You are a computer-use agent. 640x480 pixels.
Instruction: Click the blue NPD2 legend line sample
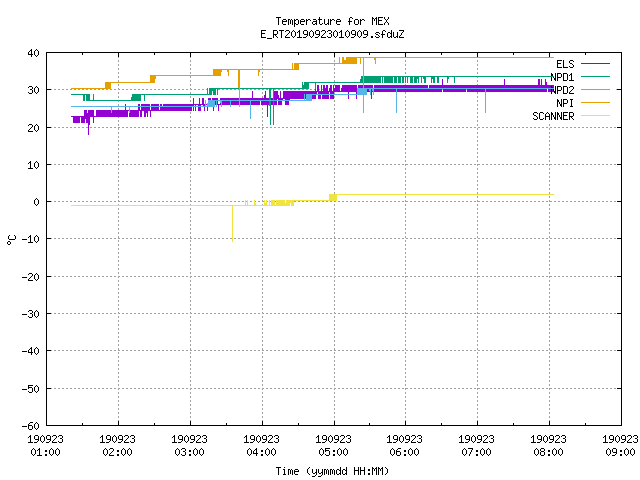[595, 89]
